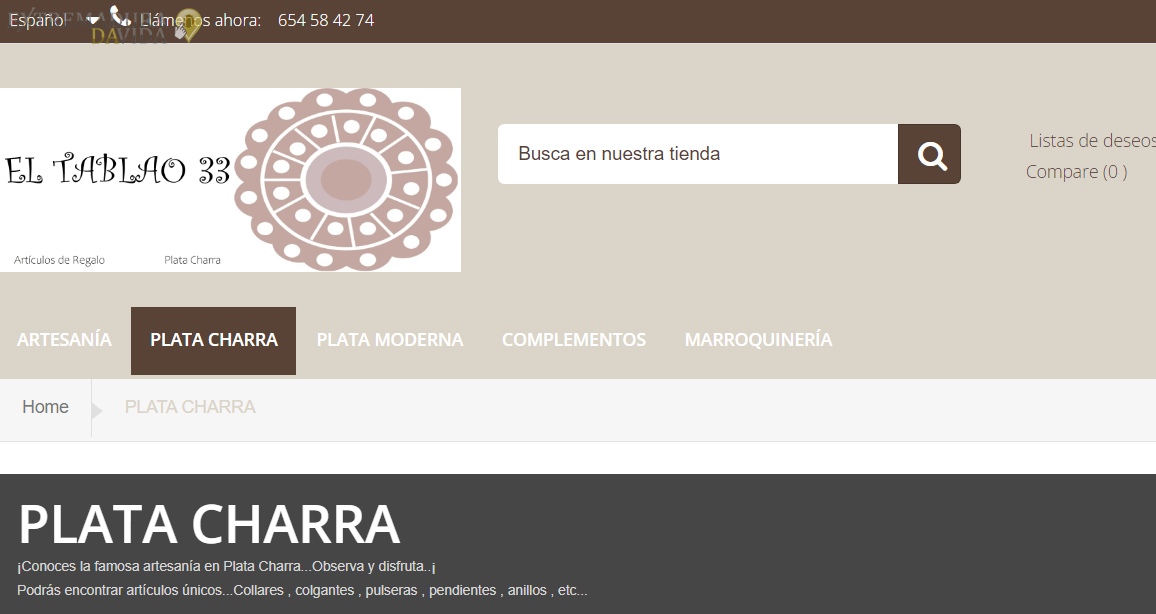This screenshot has width=1156, height=614.
Task: Focus the 'Busca en nuestra tienda' search field
Action: pyautogui.click(x=697, y=154)
